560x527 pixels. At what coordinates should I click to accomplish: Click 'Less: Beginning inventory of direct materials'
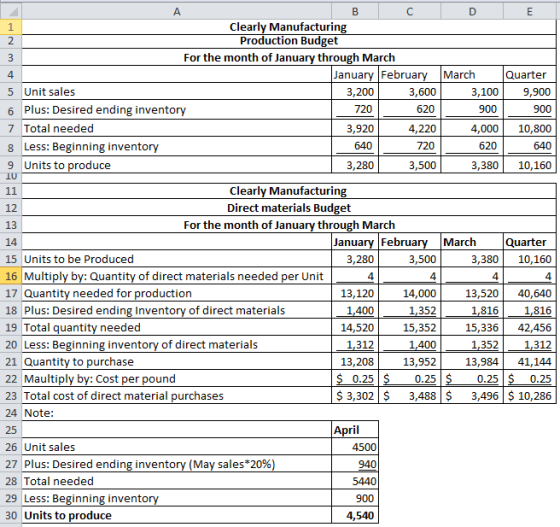click(x=141, y=345)
